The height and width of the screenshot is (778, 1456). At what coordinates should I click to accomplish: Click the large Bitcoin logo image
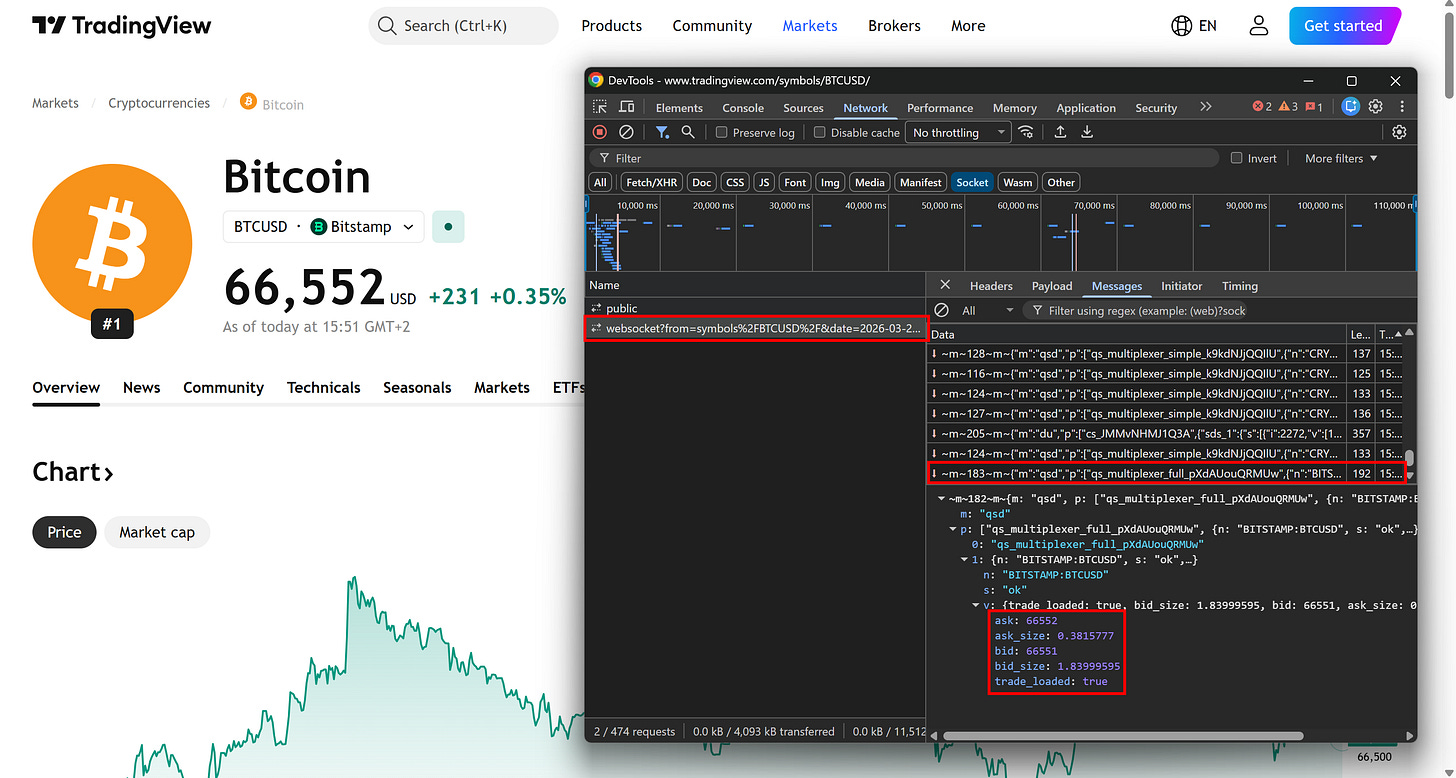coord(112,245)
